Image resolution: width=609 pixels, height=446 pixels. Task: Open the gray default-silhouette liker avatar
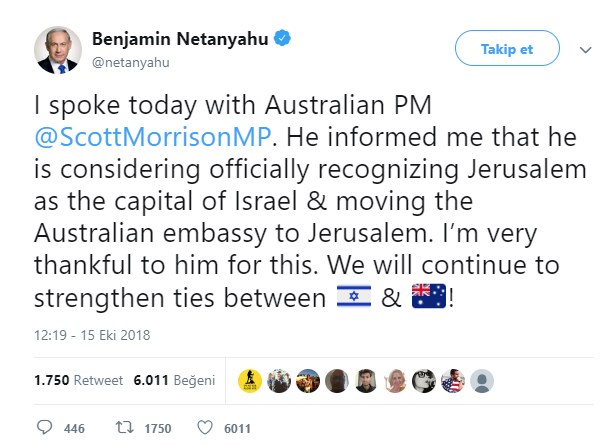482,380
